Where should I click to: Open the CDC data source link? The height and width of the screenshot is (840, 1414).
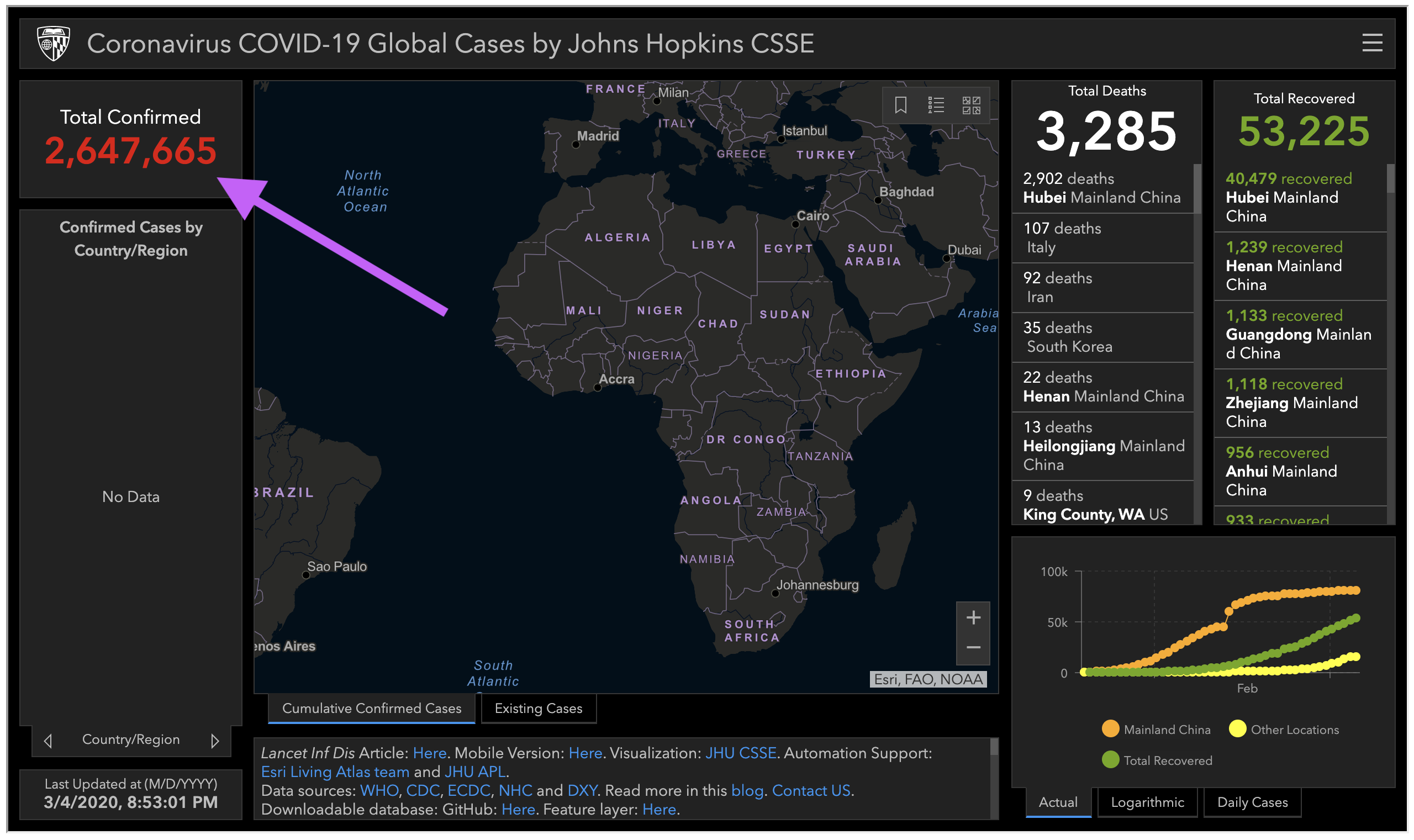(423, 790)
